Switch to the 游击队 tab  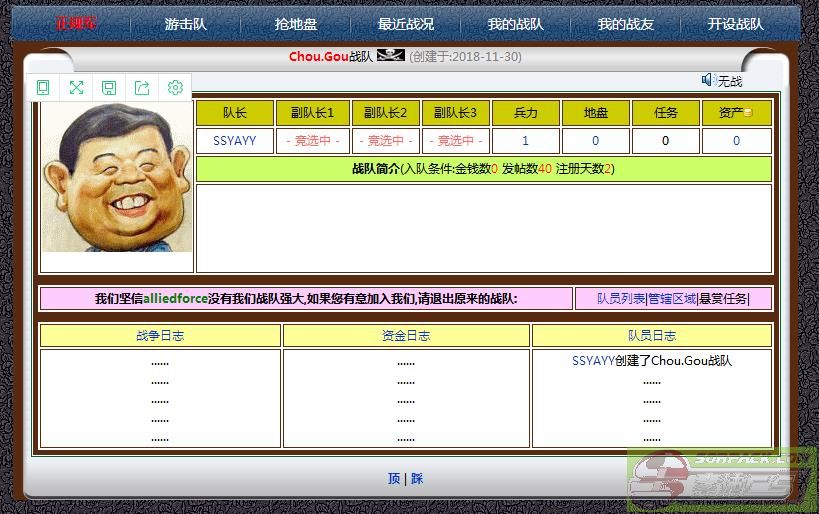(186, 24)
